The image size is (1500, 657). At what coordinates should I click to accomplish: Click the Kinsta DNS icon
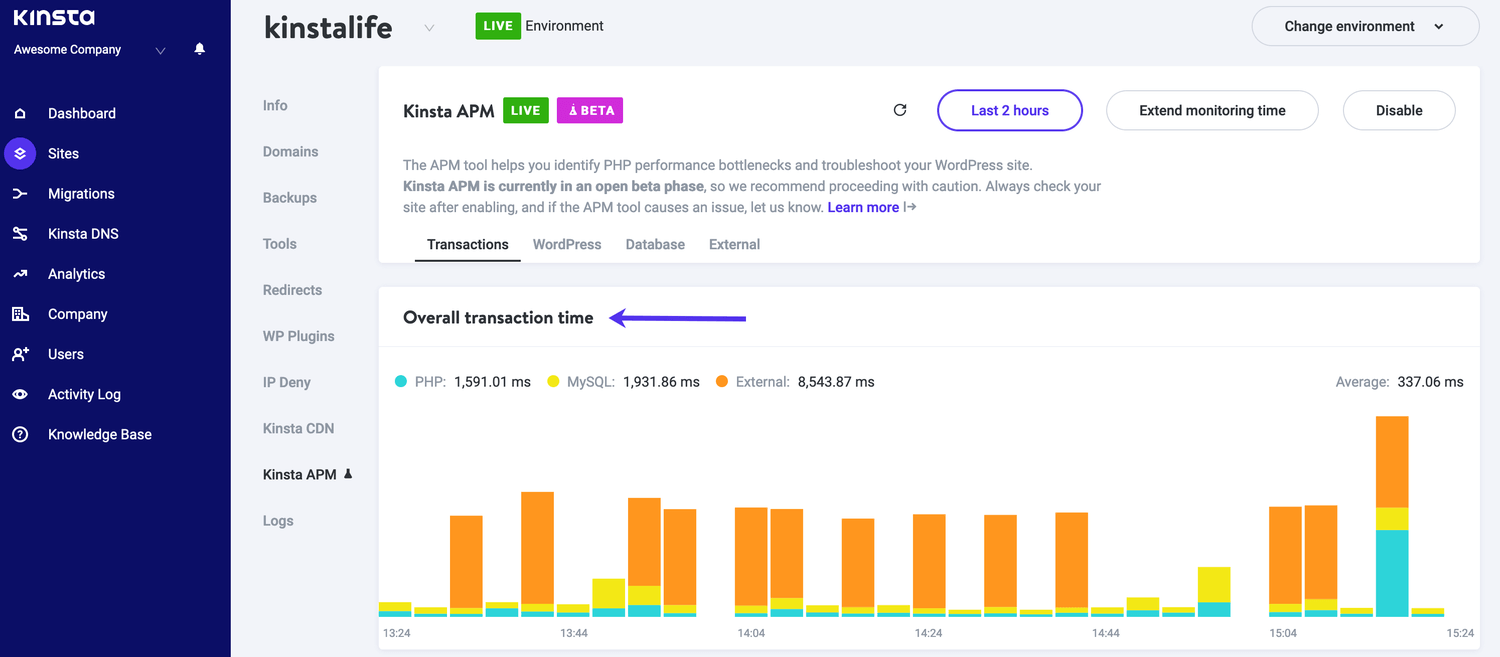coord(20,234)
